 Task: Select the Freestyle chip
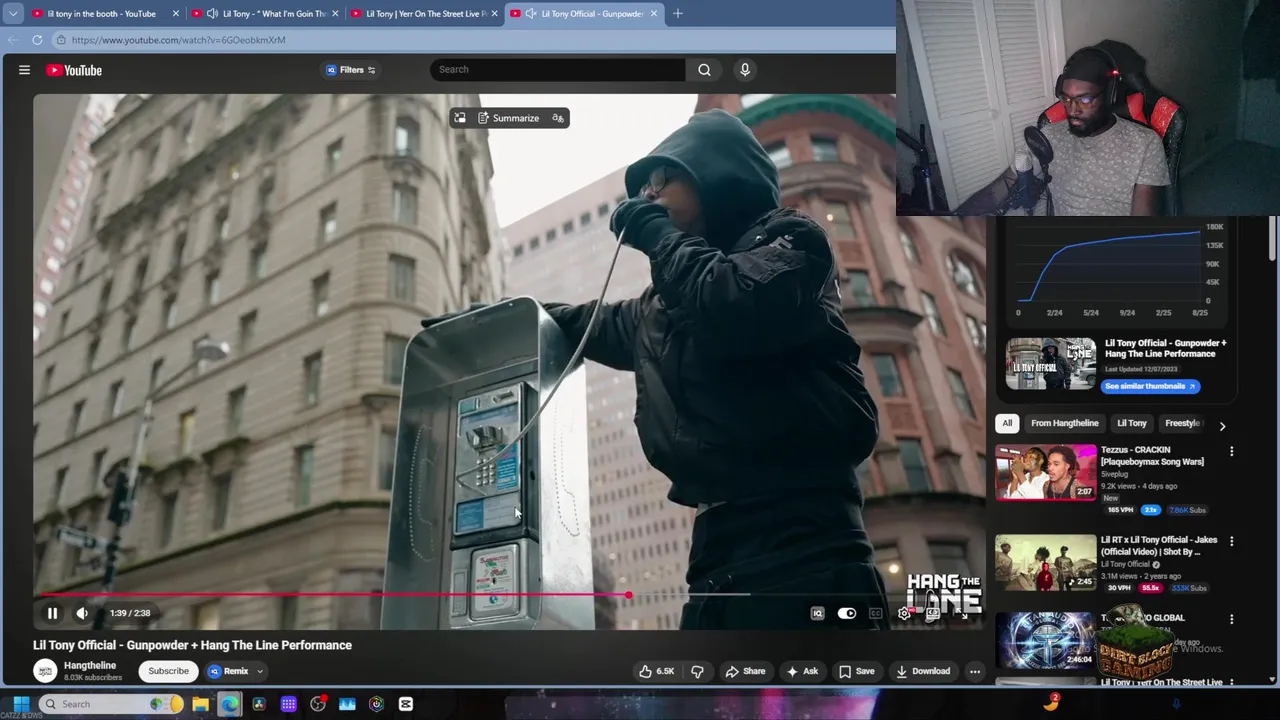click(1182, 423)
